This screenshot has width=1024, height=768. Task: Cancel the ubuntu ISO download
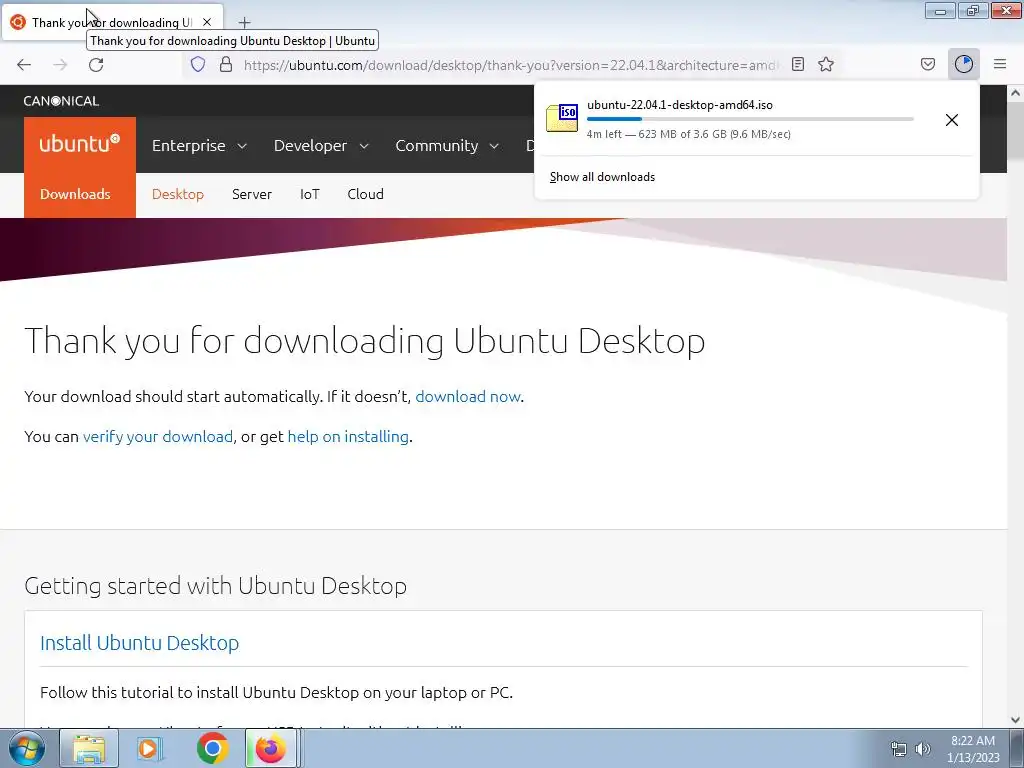pos(952,120)
